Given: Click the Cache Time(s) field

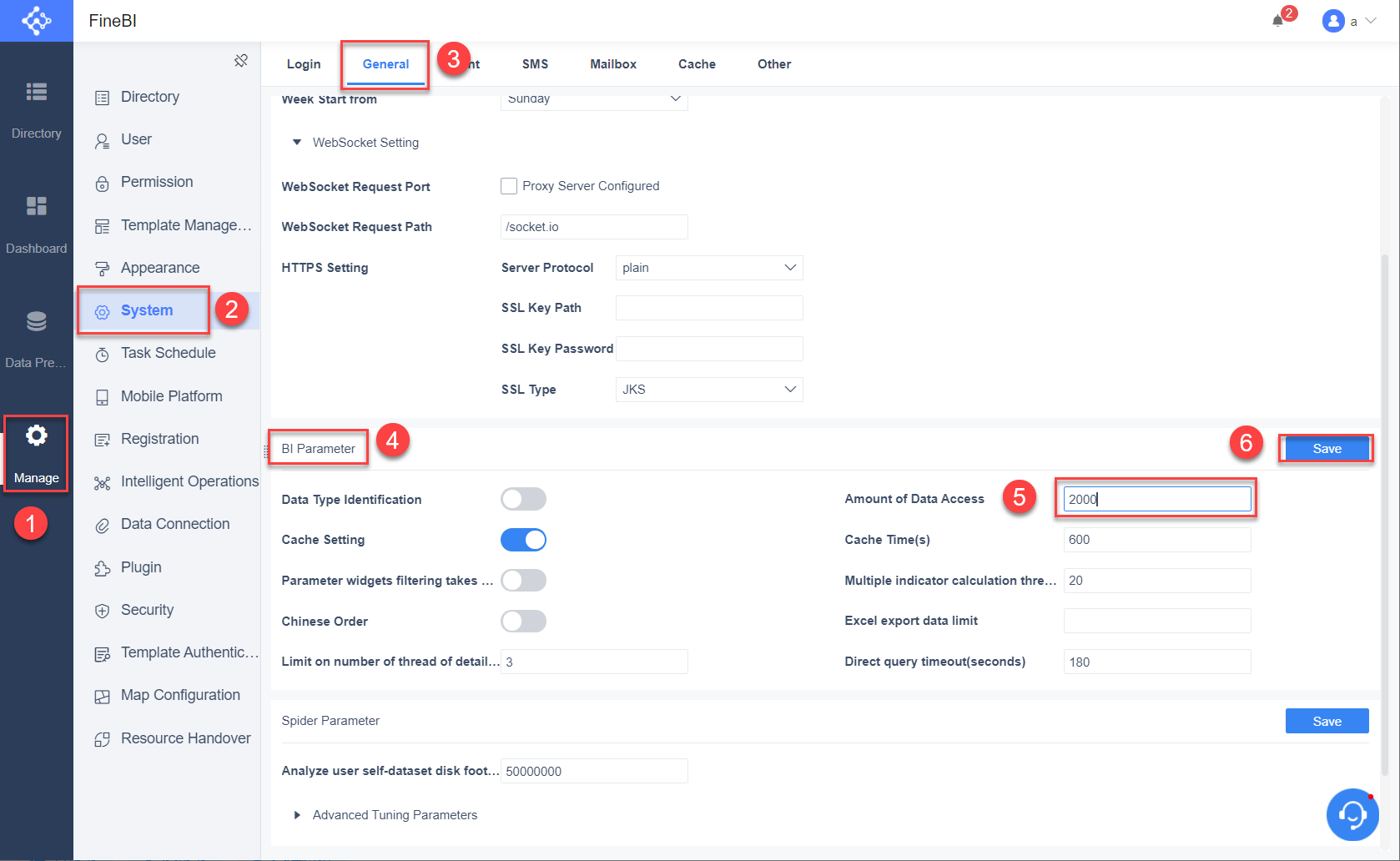Looking at the screenshot, I should 1157,540.
